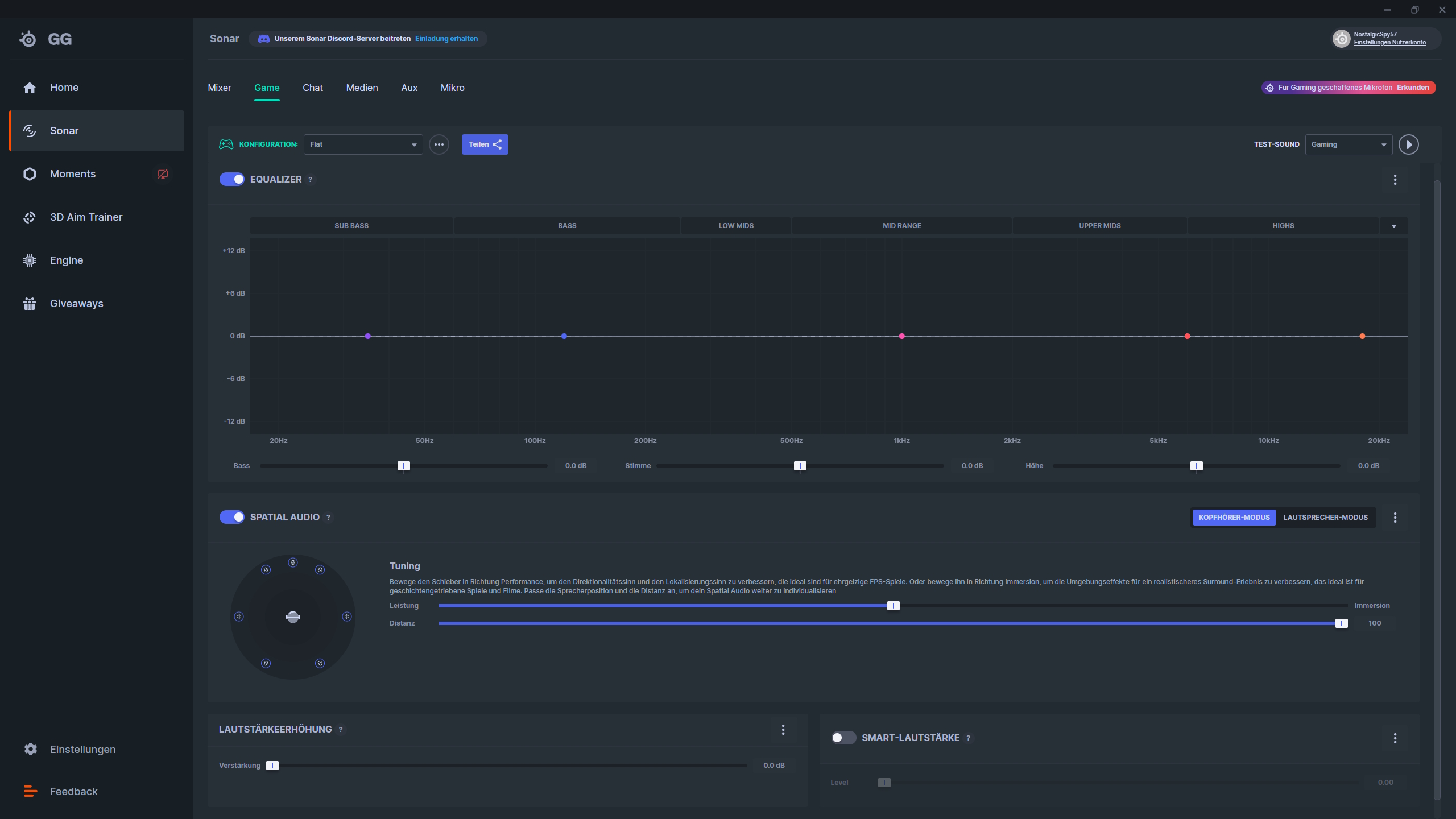Play the test sound
This screenshot has height=819, width=1456.
[1408, 144]
